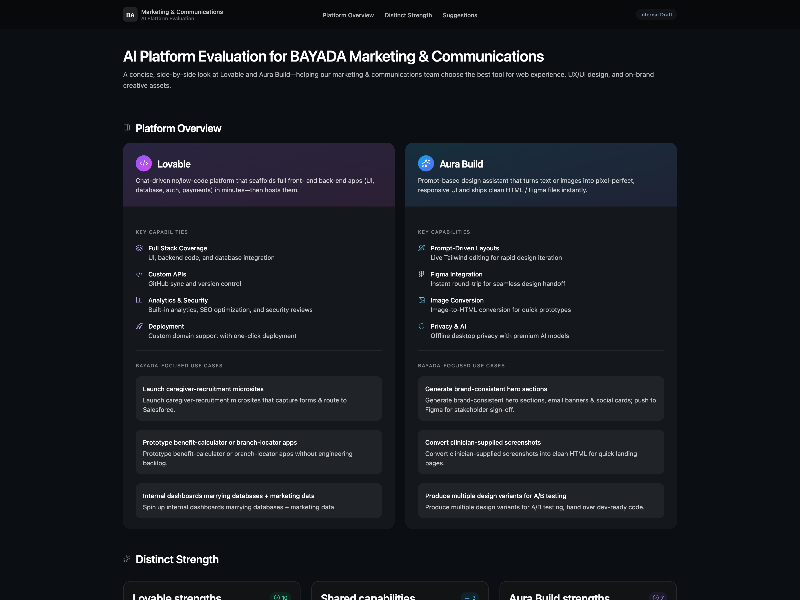Click the Image Conversion title

point(457,300)
